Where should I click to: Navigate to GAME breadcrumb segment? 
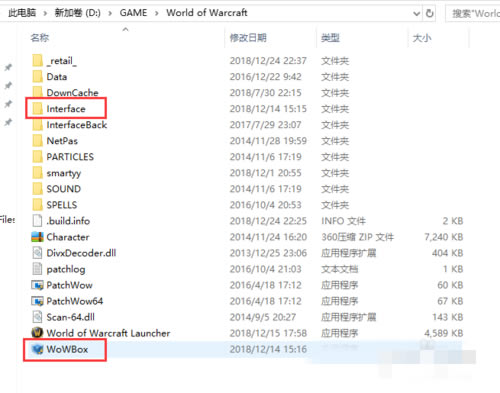coord(133,13)
